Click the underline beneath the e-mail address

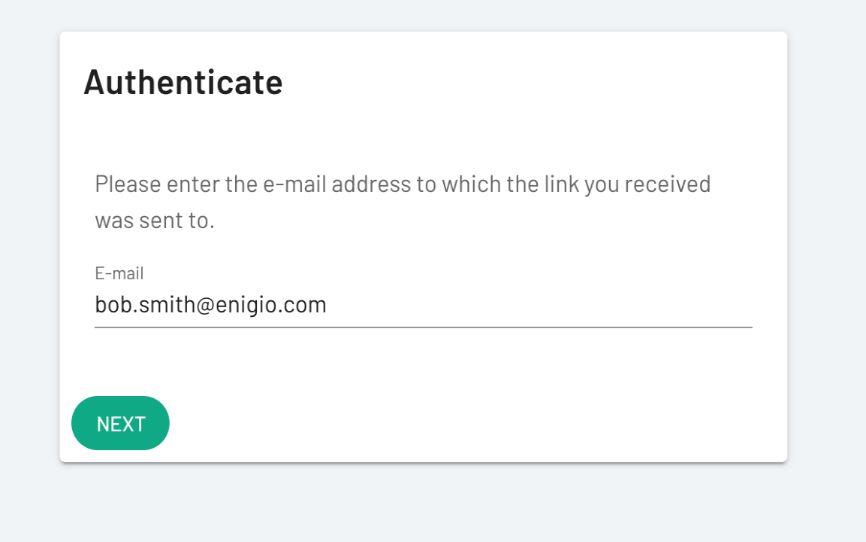coord(422,327)
